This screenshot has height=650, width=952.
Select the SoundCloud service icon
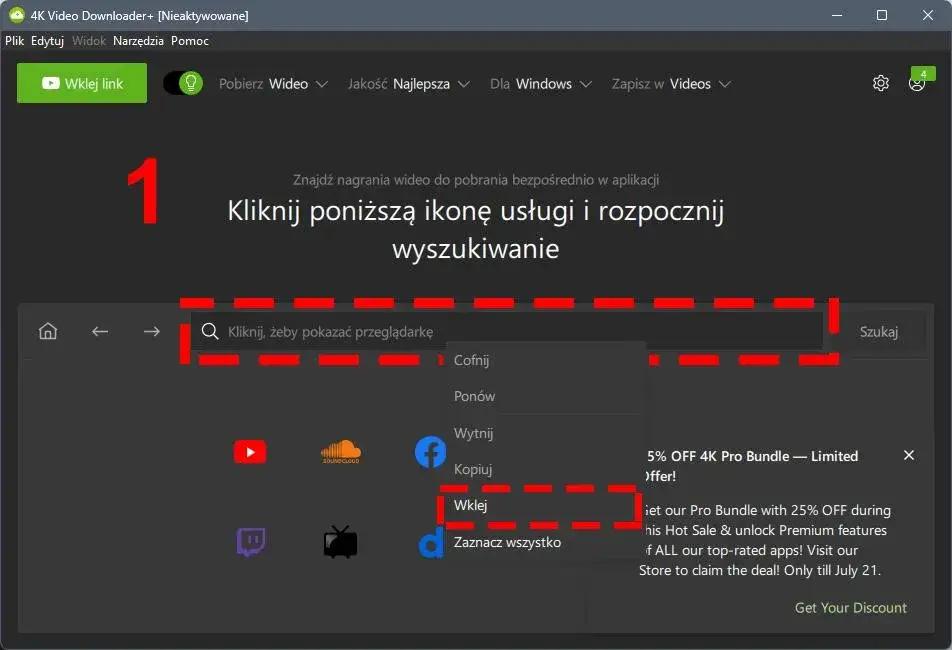tap(340, 452)
